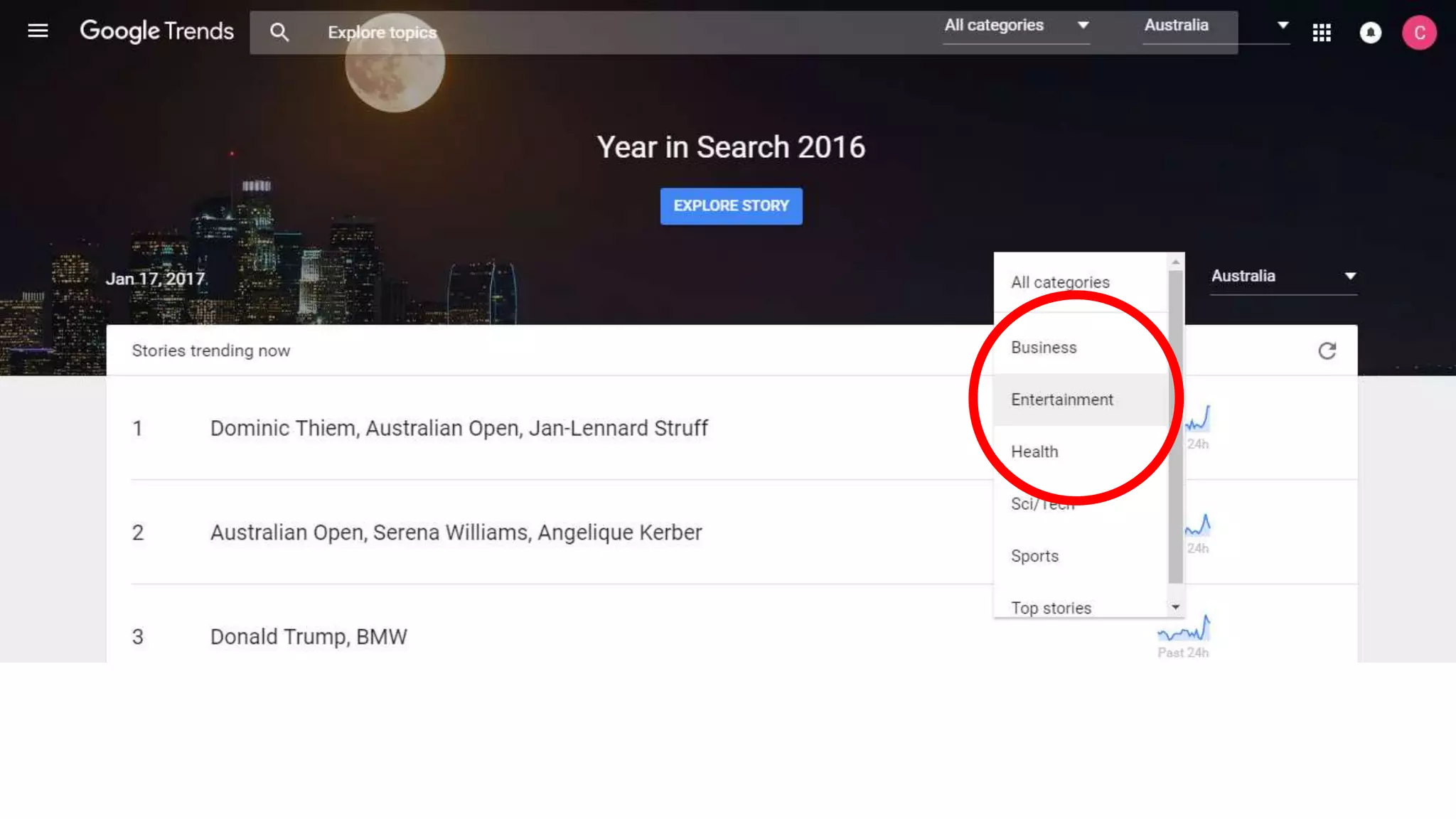Image resolution: width=1456 pixels, height=819 pixels.
Task: Expand the header All categories dropdown
Action: point(1016,26)
